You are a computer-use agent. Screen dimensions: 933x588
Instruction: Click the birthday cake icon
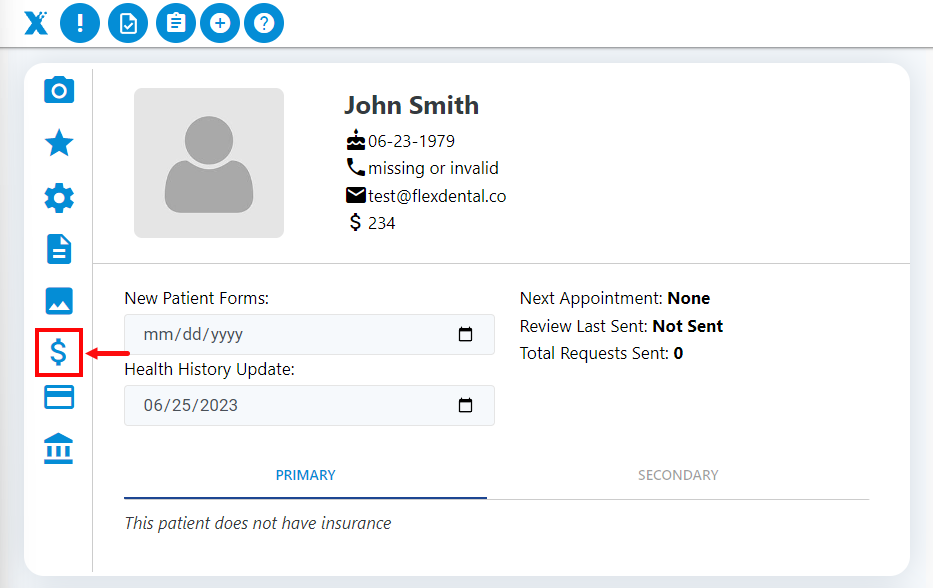(356, 140)
